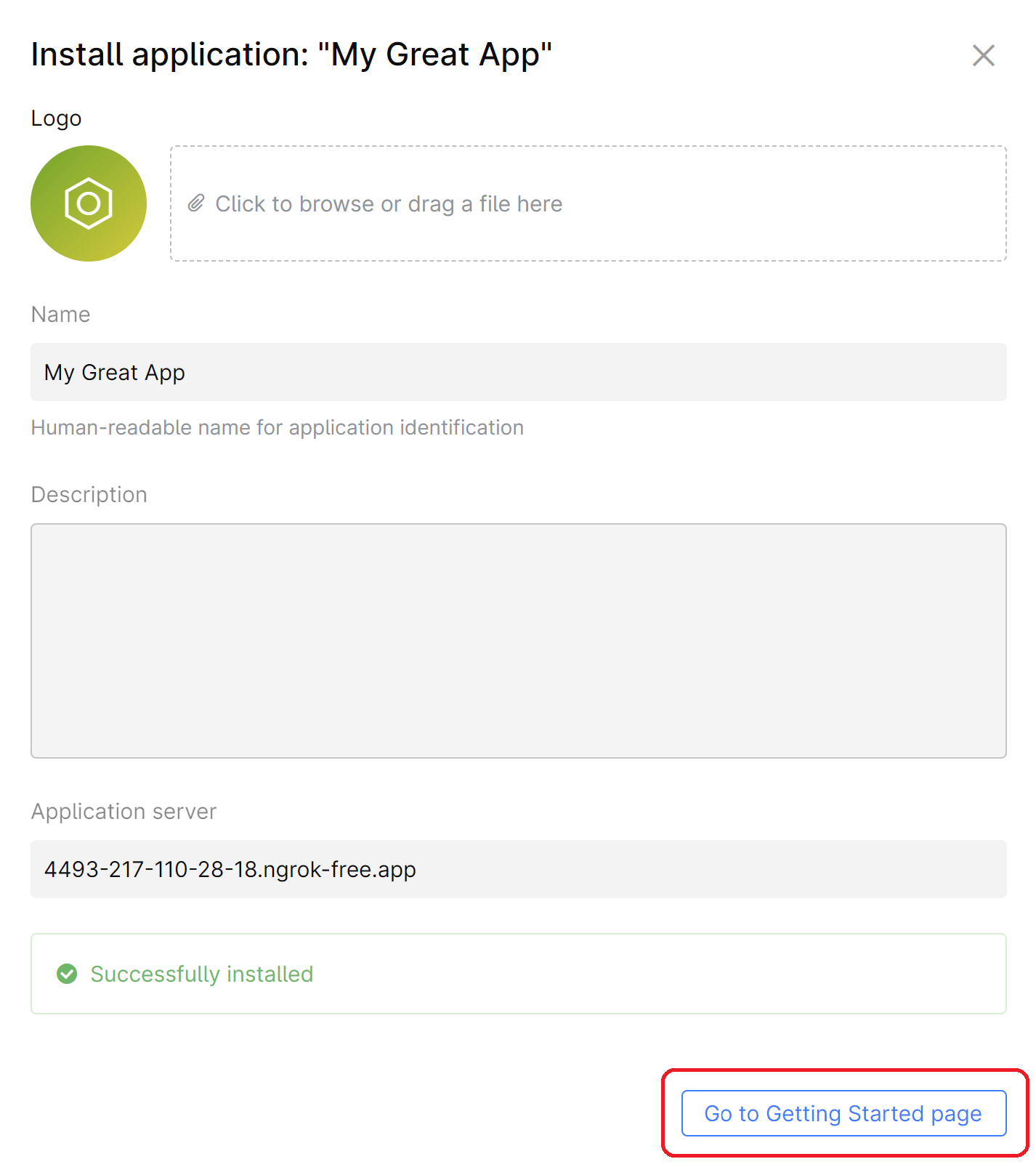Click the white hexagon glyph inside the logo
This screenshot has height=1167, width=1036.
89,203
